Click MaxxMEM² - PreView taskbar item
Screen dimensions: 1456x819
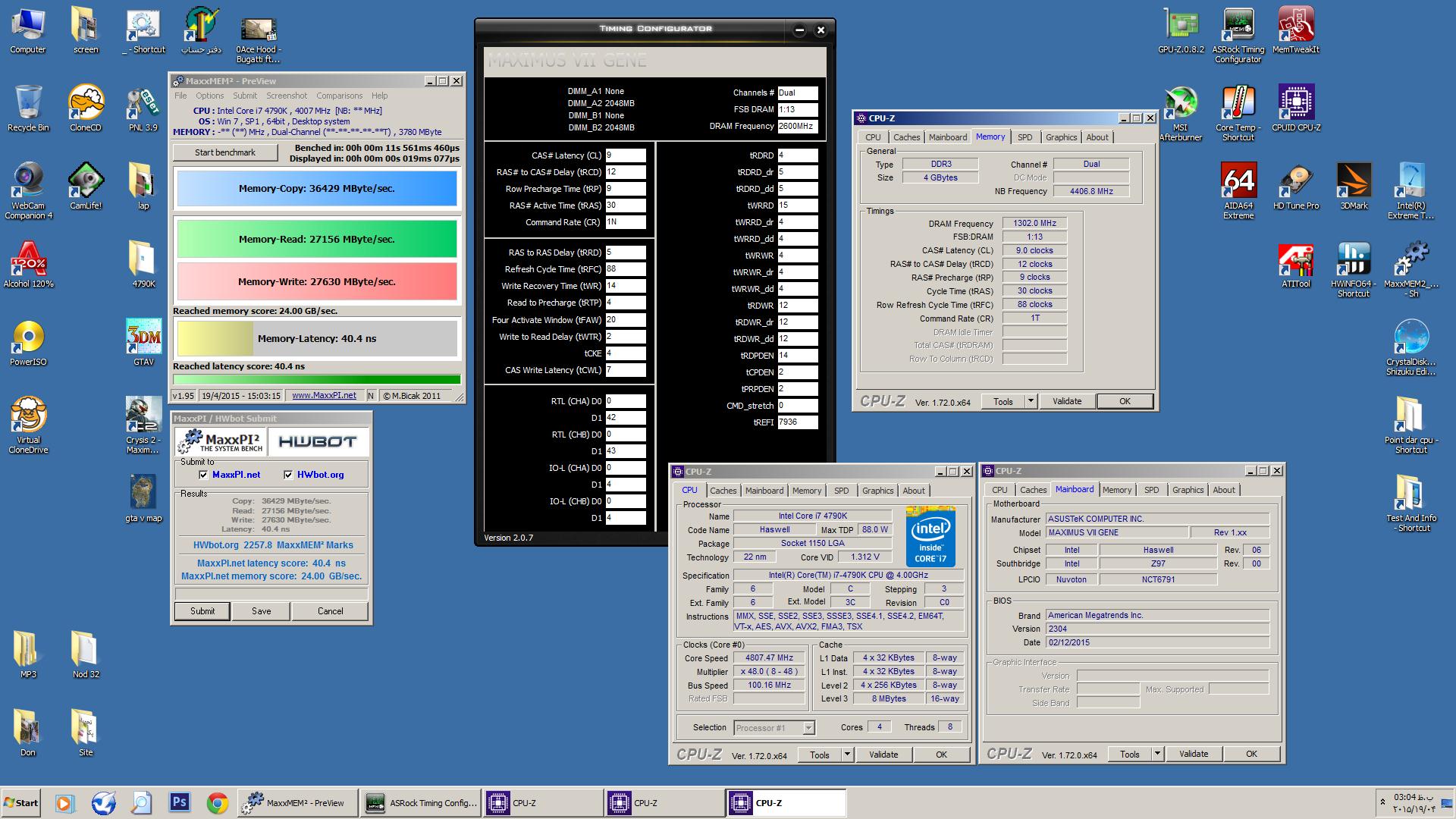click(298, 803)
